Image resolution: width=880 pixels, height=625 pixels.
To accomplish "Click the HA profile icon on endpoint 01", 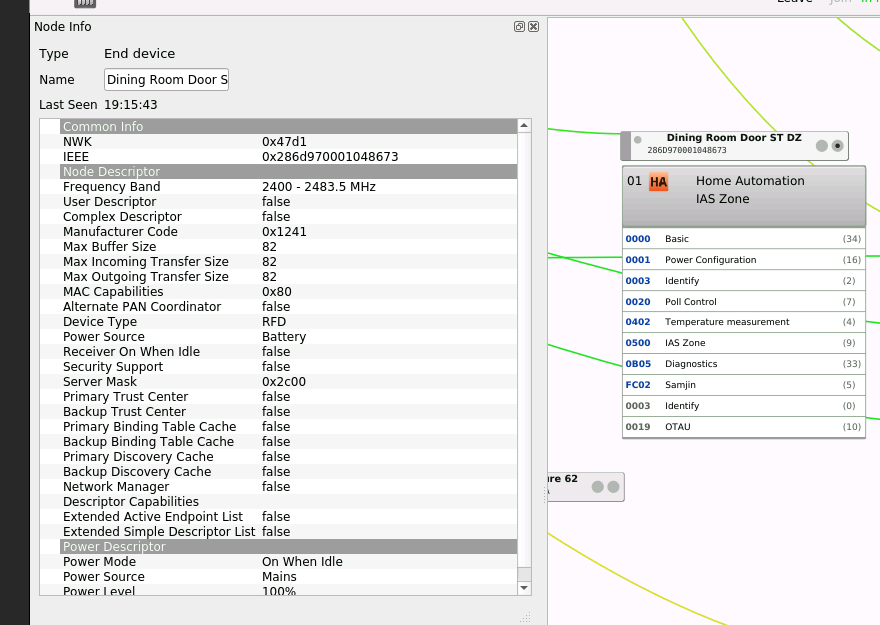I will (658, 182).
